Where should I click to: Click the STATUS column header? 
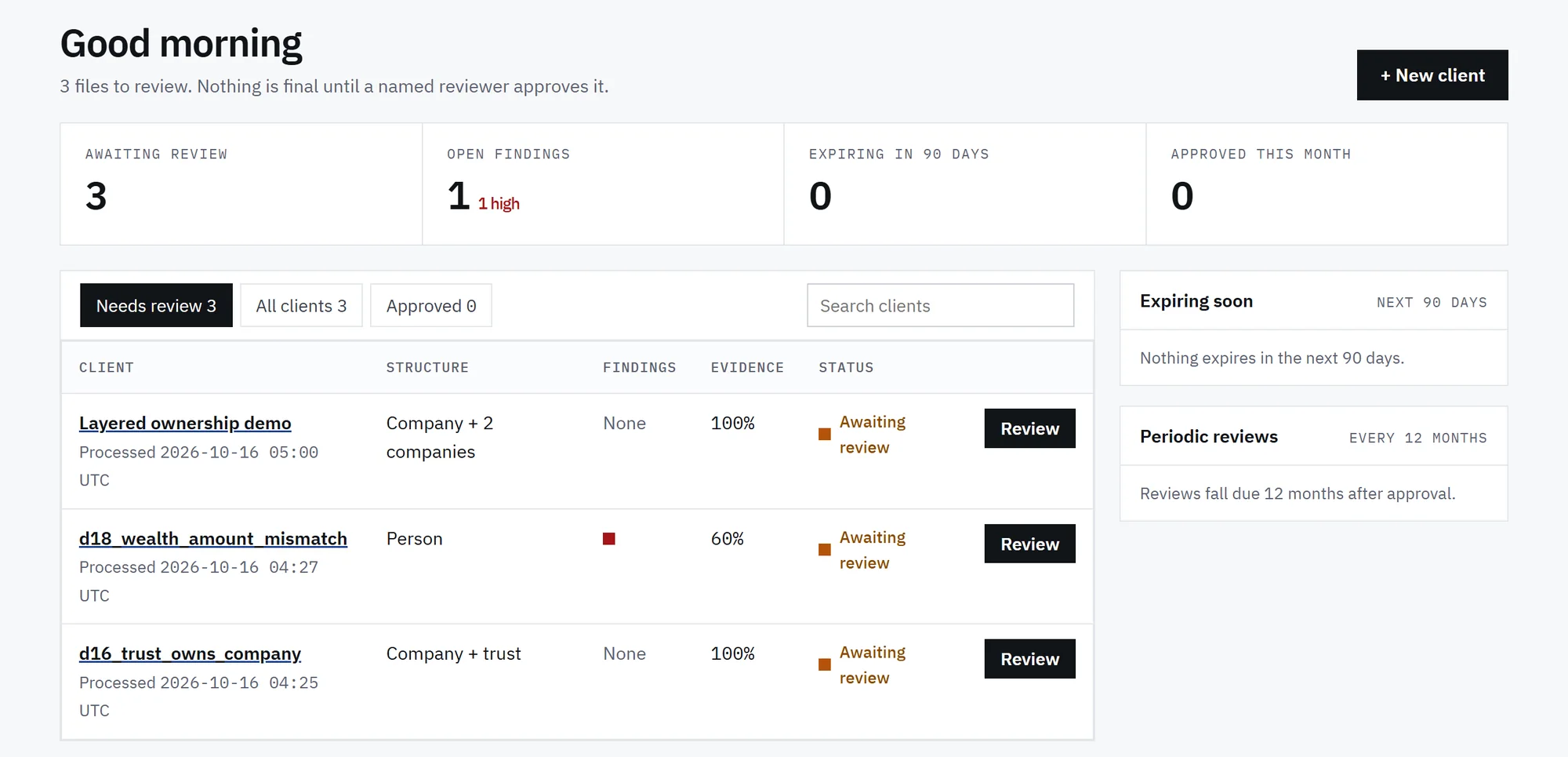(846, 367)
